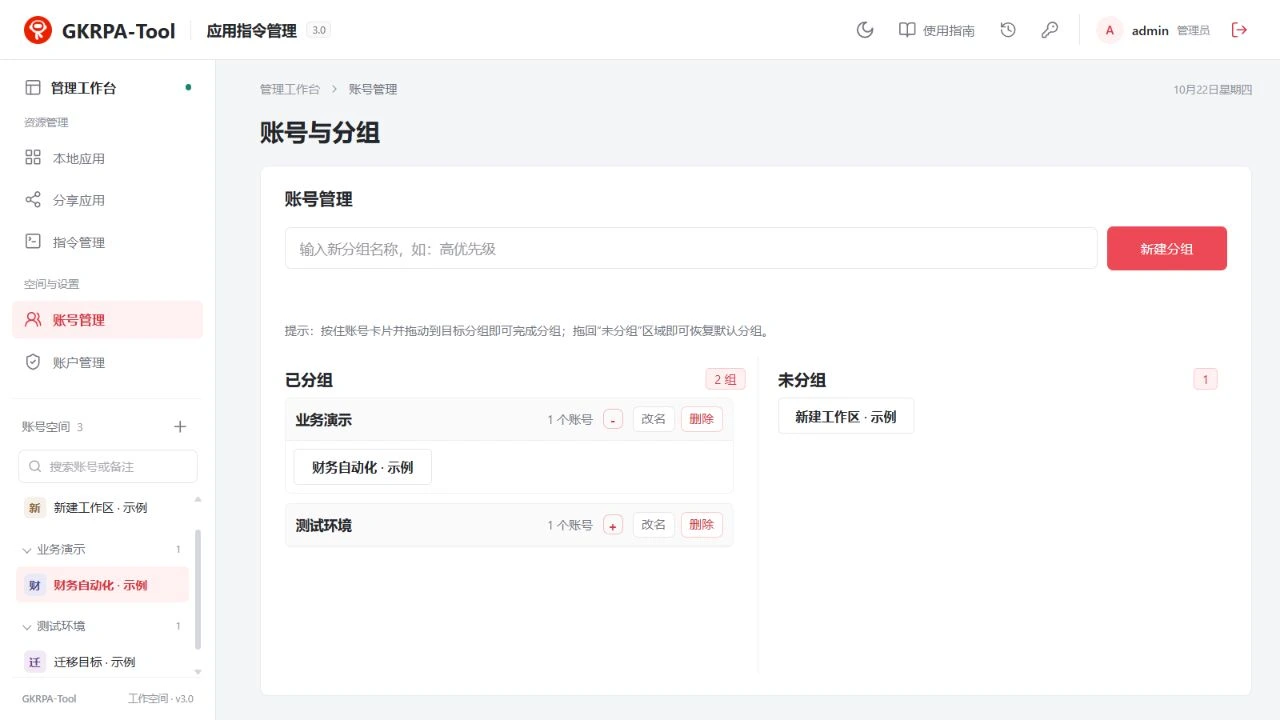The height and width of the screenshot is (720, 1280).
Task: Click the 账号管理 breadcrumb text
Action: (x=373, y=89)
